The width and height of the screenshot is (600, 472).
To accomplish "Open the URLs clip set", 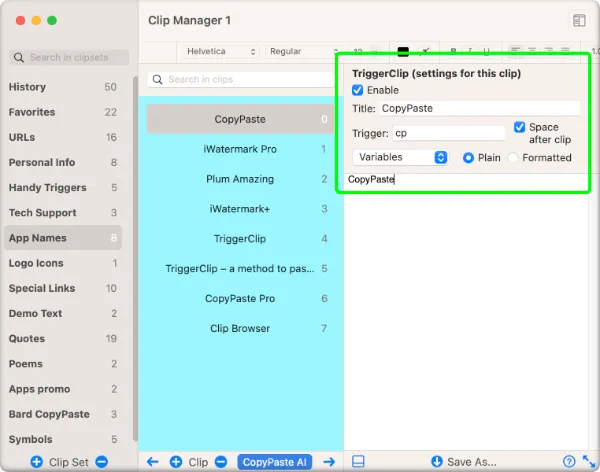I will (x=63, y=137).
